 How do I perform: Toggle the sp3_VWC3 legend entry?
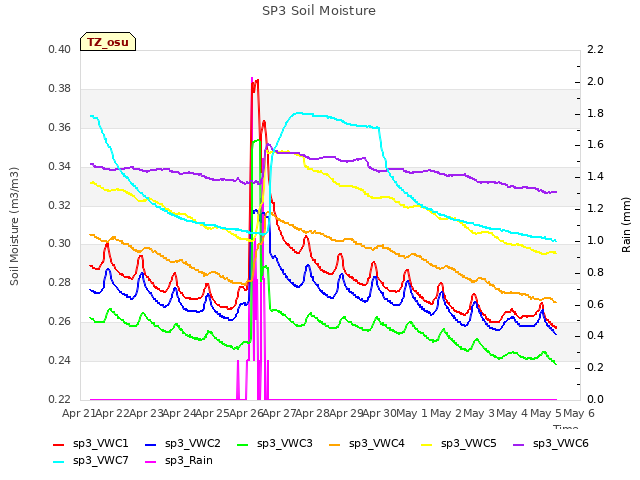[275, 443]
